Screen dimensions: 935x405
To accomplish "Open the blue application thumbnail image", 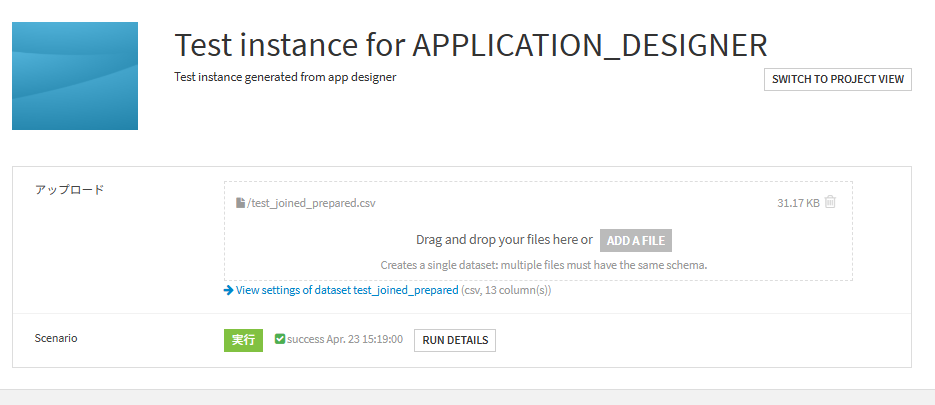I will click(75, 76).
